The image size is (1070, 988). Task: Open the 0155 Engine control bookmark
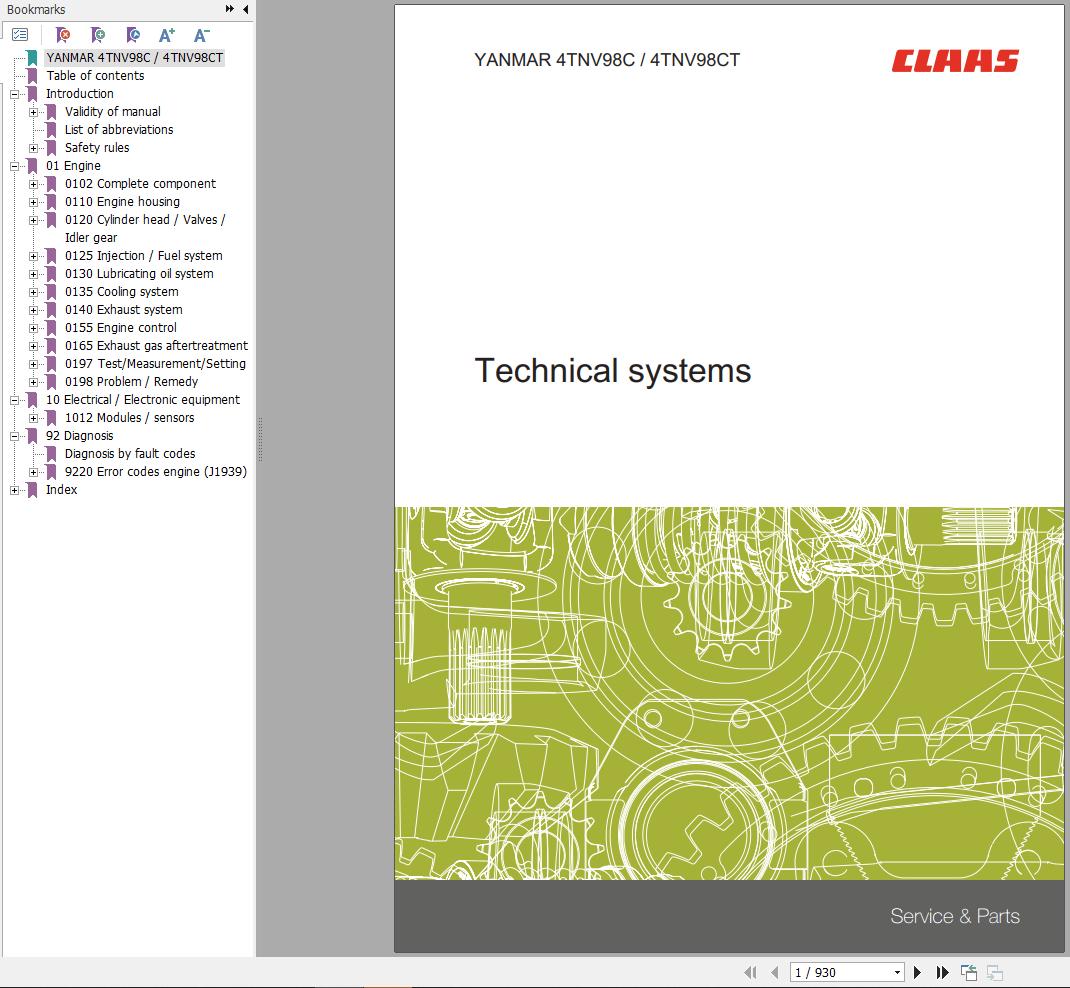pos(120,328)
